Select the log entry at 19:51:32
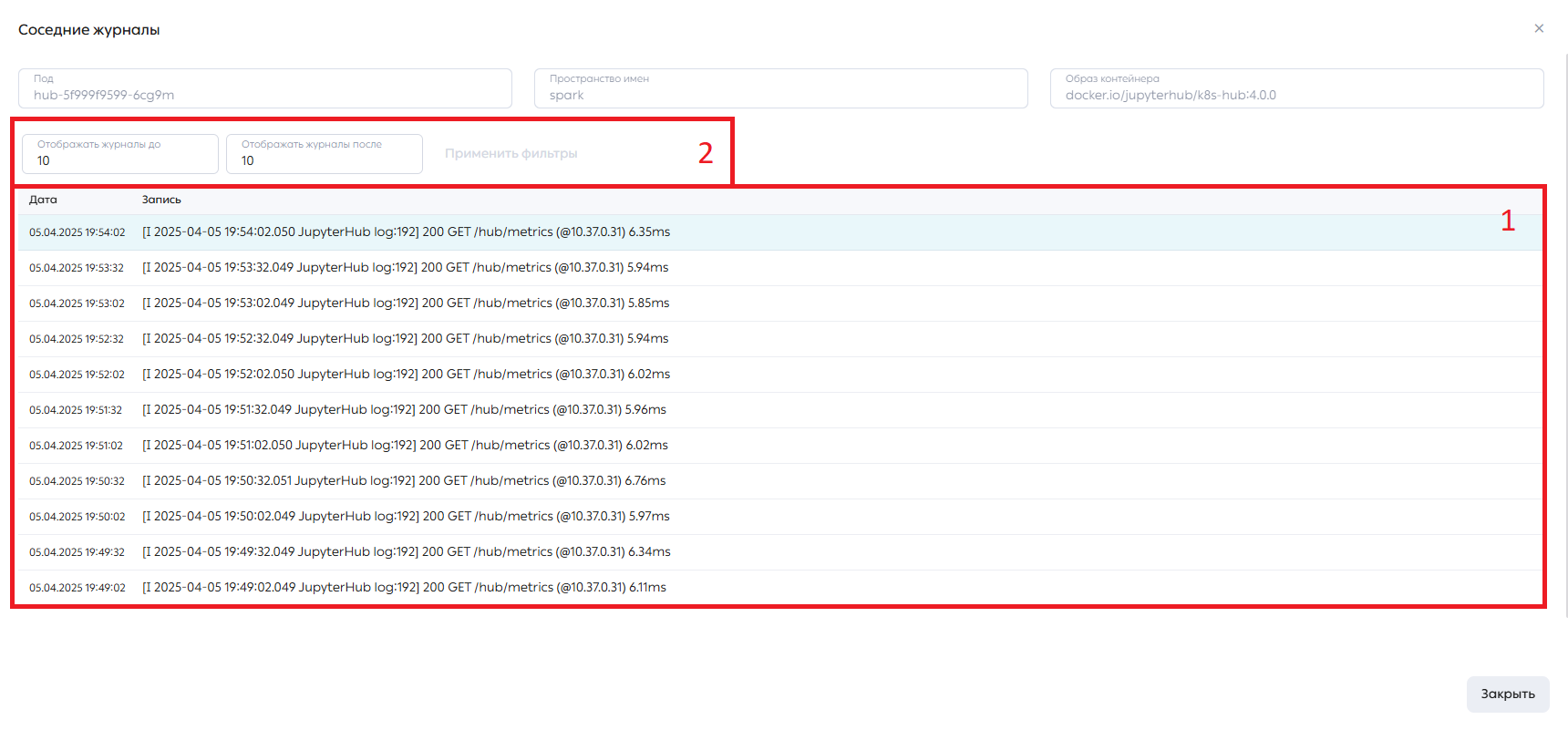This screenshot has width=1568, height=730. [x=779, y=410]
